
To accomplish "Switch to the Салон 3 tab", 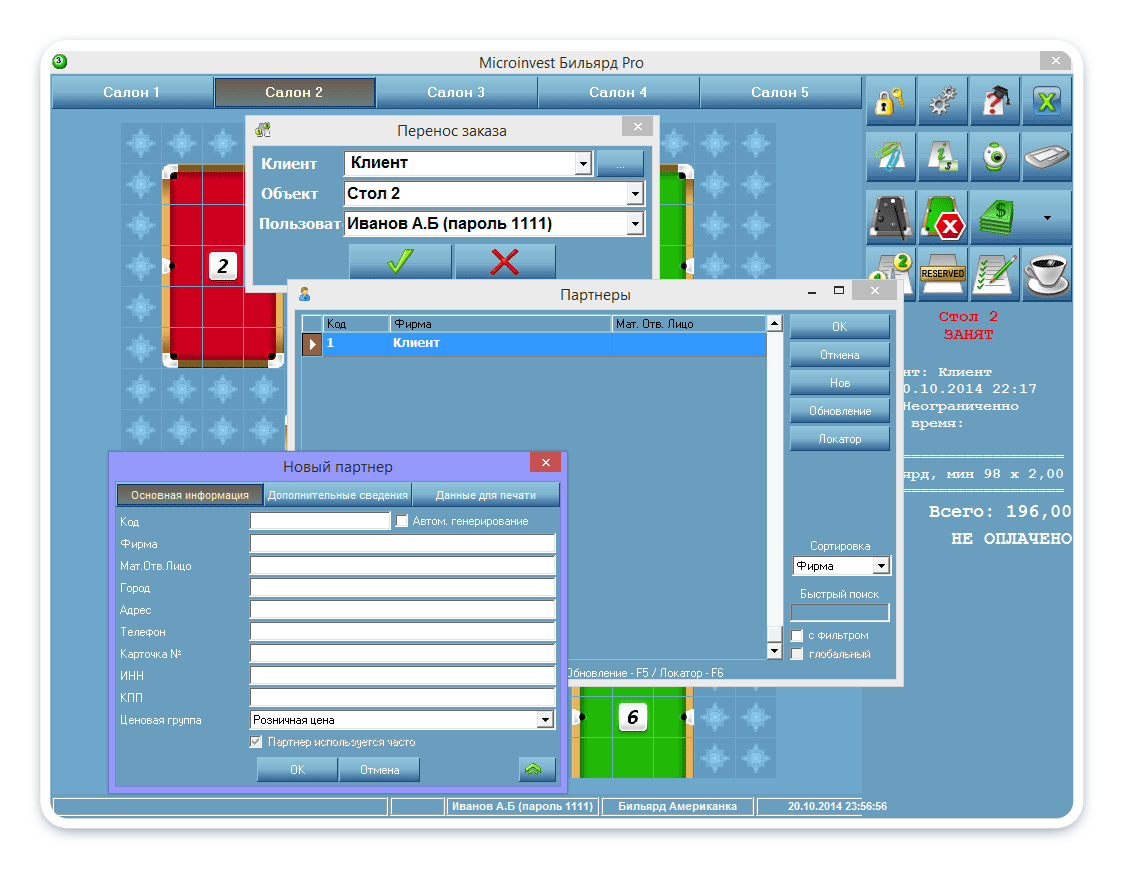I will coord(456,92).
